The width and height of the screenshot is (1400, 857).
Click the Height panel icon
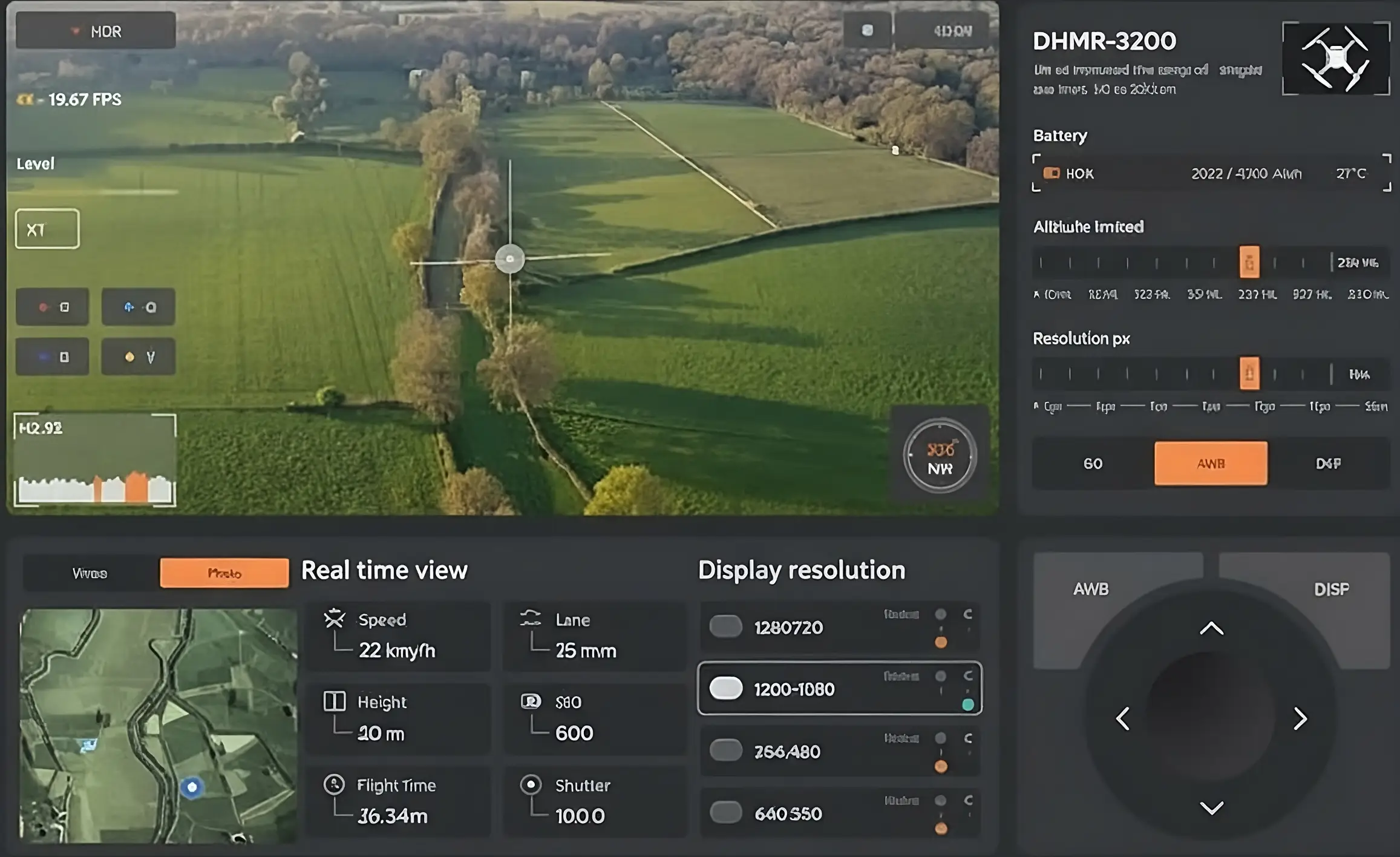point(335,701)
